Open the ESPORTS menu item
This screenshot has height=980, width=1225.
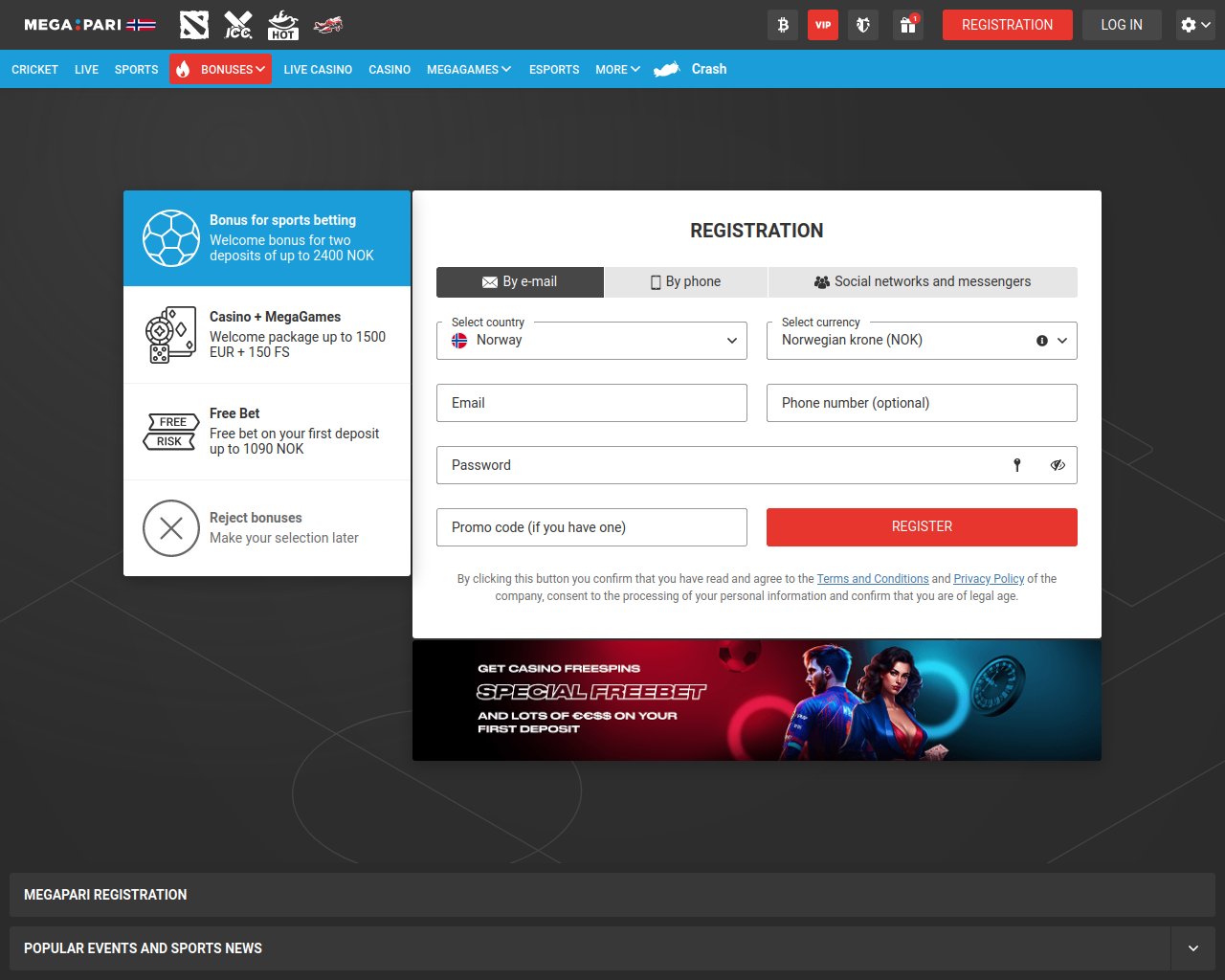pyautogui.click(x=554, y=69)
